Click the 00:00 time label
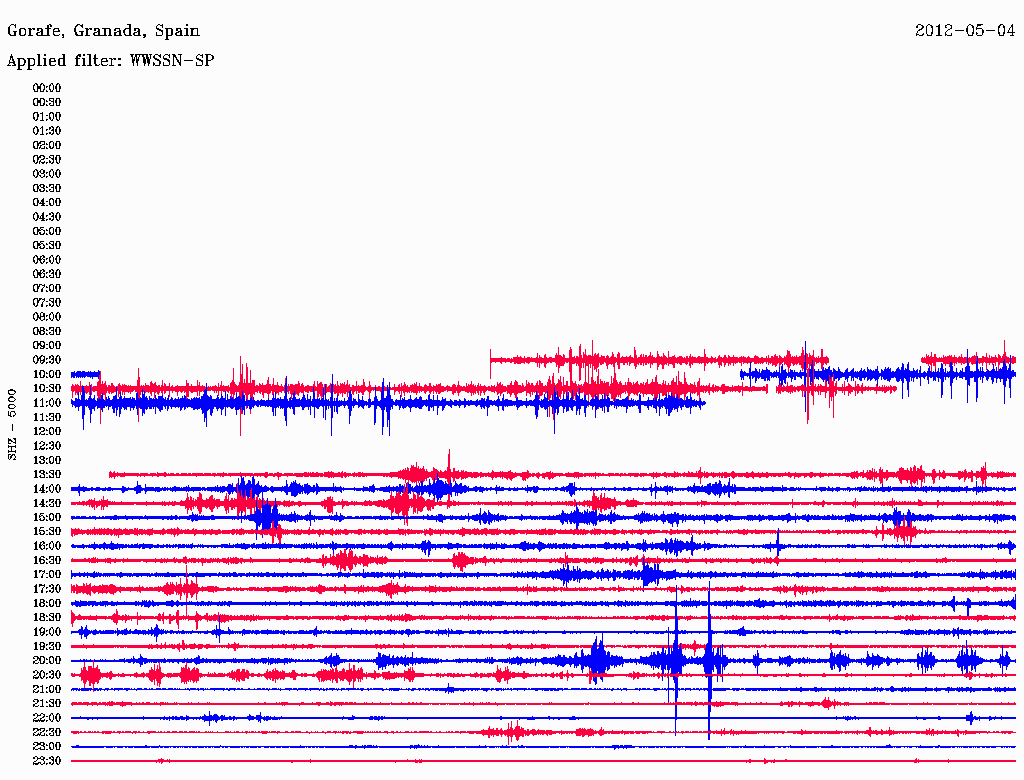The image size is (1024, 780). tap(47, 88)
